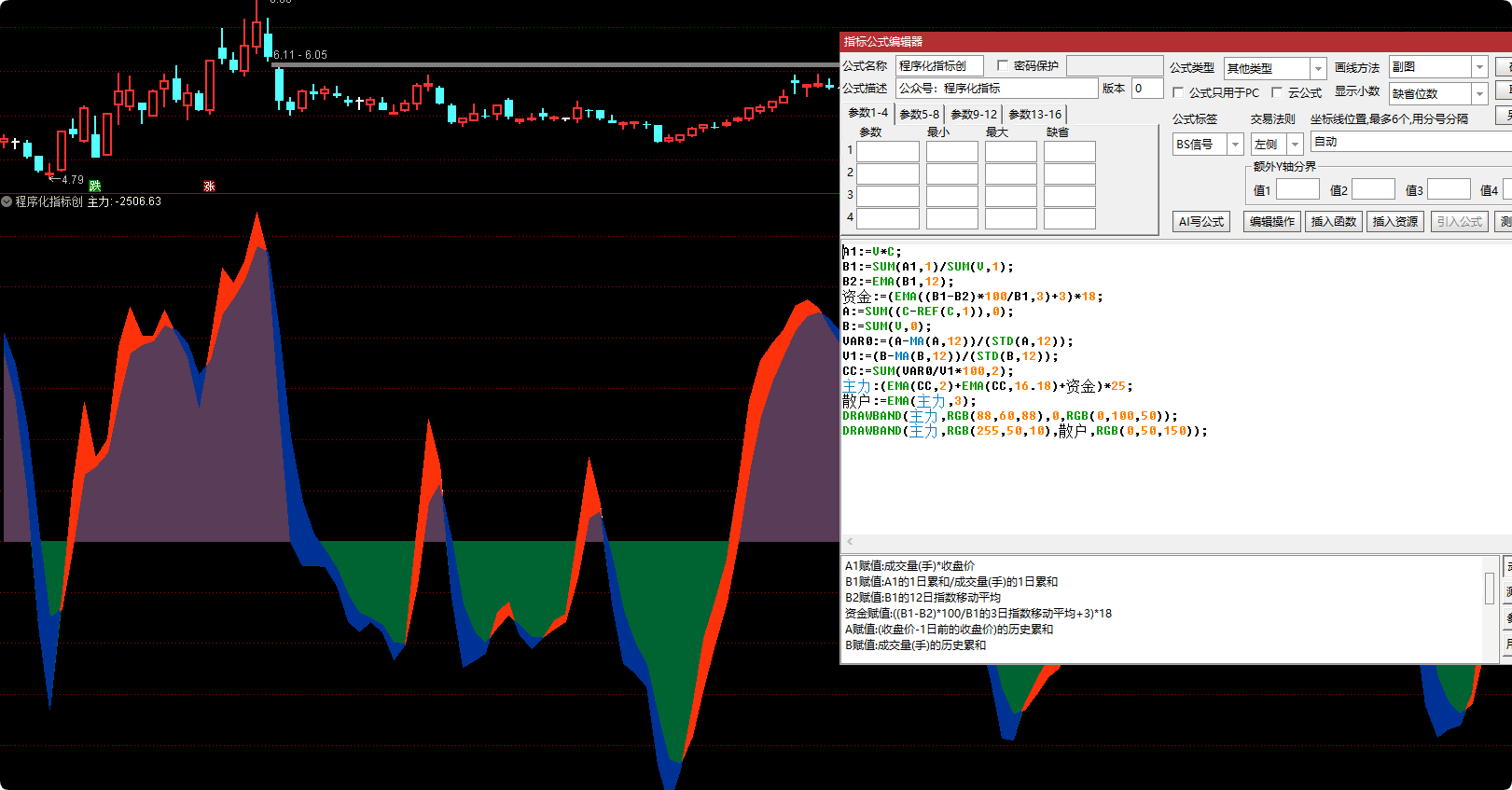The height and width of the screenshot is (790, 1512).
Task: Click the 4.79 low price arrow label
Action: pos(65,179)
